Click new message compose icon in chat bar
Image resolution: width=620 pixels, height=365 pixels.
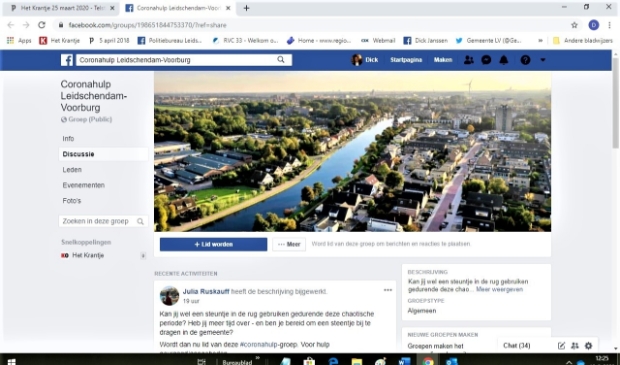point(561,346)
